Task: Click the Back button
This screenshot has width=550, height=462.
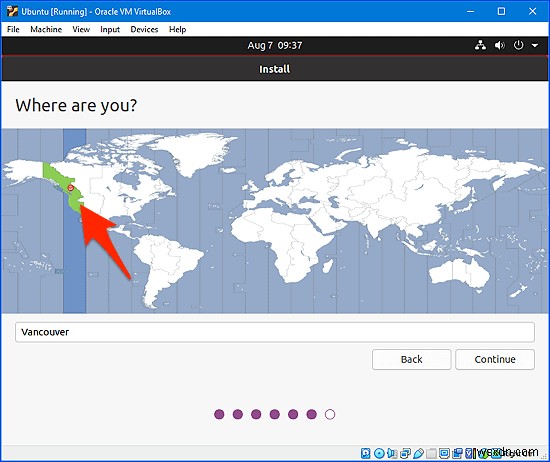Action: click(x=411, y=359)
